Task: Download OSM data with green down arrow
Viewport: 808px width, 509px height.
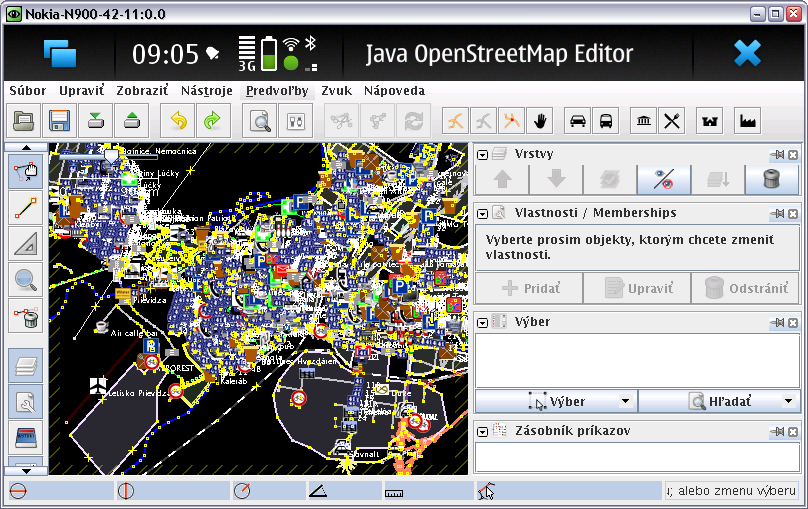Action: (96, 121)
